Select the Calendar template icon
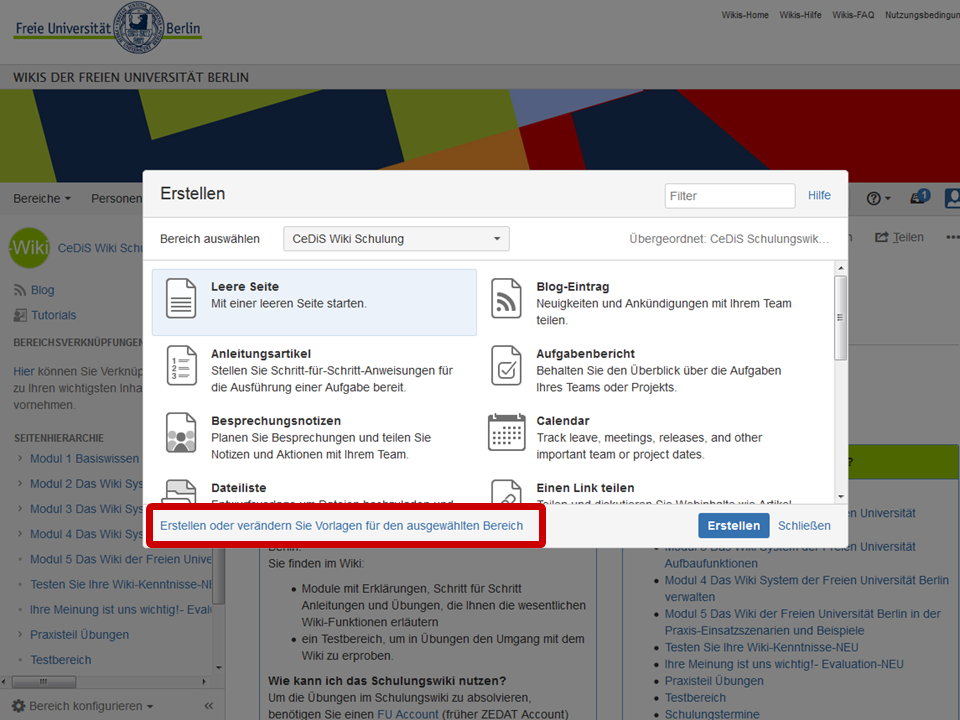960x720 pixels. click(506, 432)
